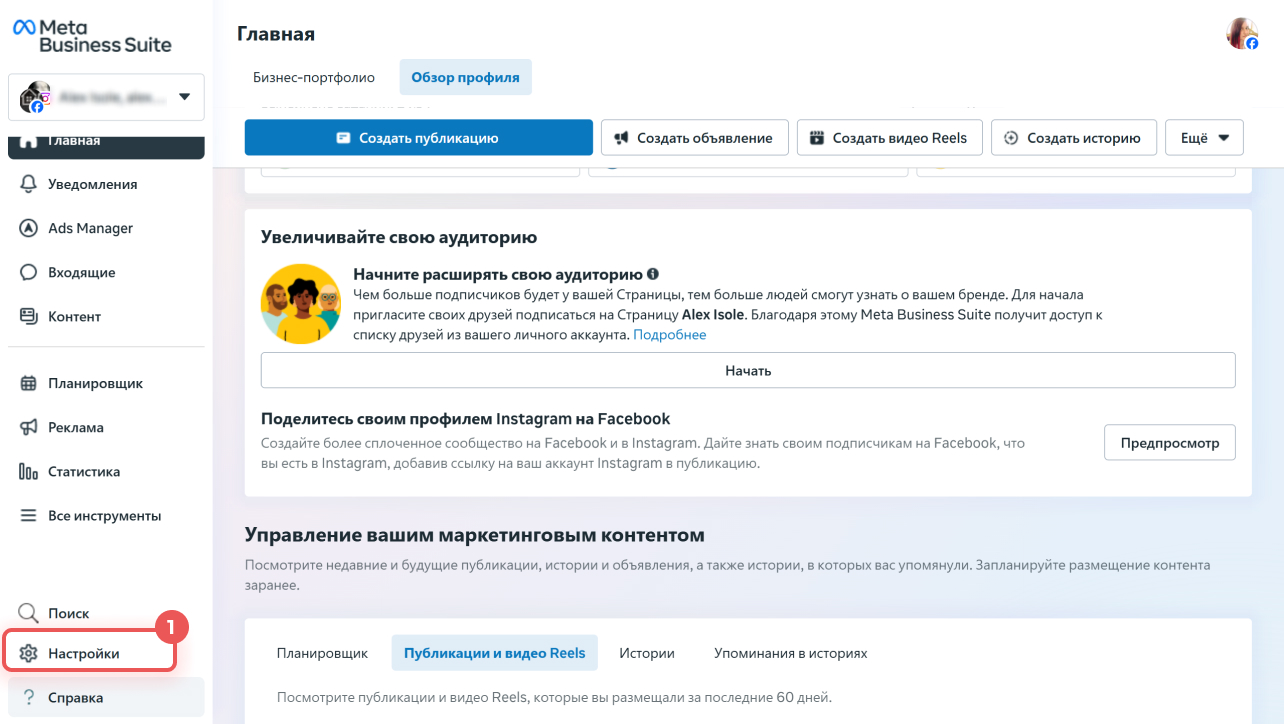Open Настройки via the gear icon

pos(29,653)
